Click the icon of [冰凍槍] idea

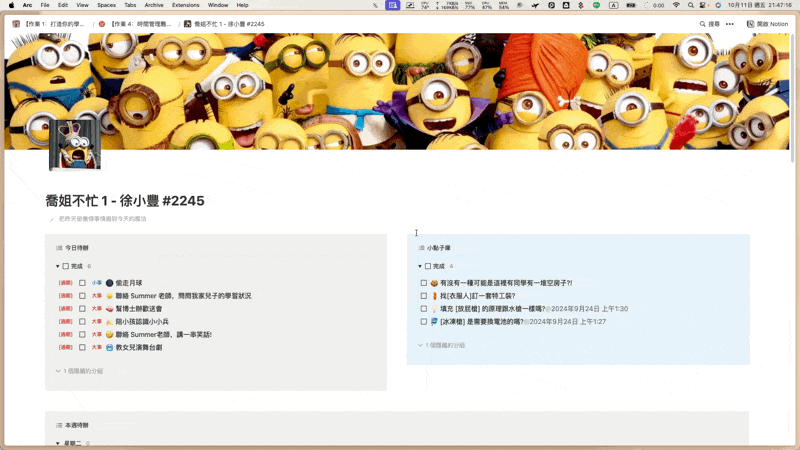pos(434,321)
